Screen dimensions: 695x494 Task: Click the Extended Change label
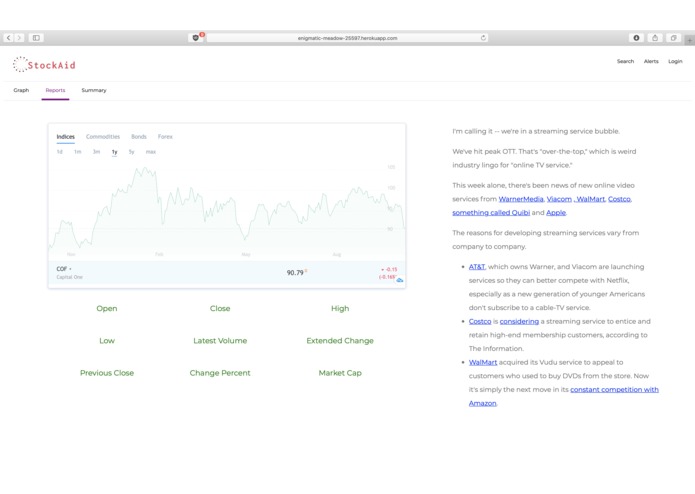(340, 341)
